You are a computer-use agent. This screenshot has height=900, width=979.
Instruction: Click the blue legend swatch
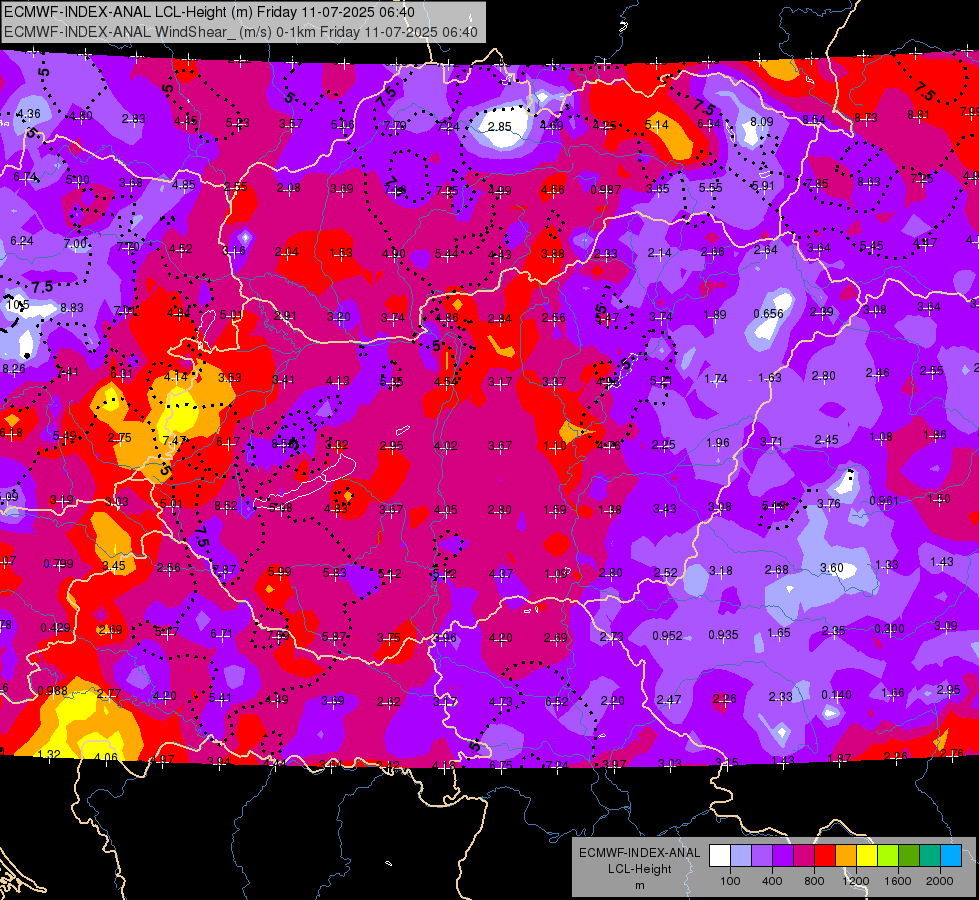[x=951, y=855]
